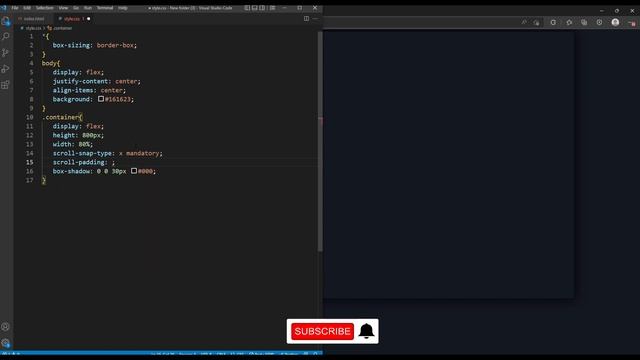Click the notification bell beside SUBSCRIBE
640x360 pixels.
coord(366,331)
